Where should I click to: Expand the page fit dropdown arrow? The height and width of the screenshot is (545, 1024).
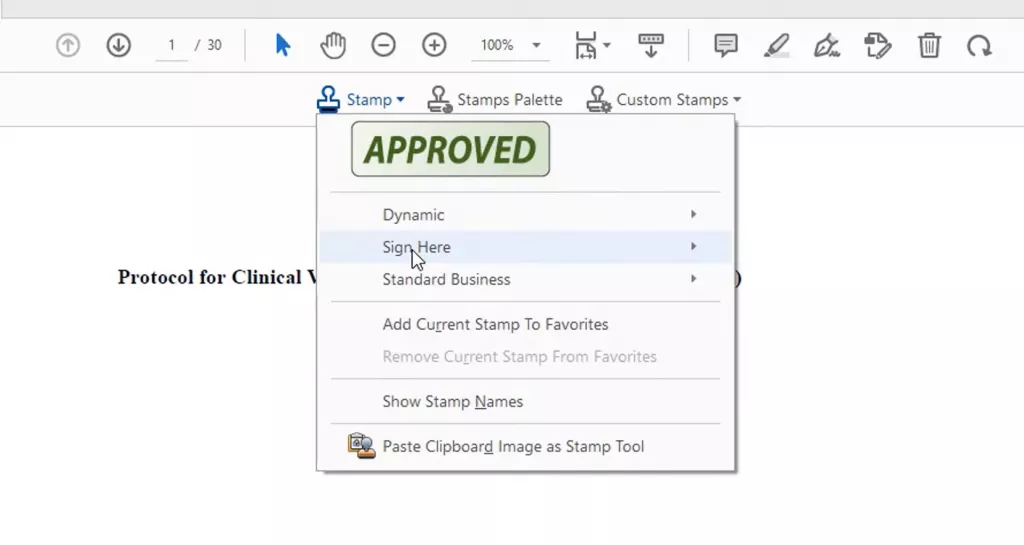(607, 45)
